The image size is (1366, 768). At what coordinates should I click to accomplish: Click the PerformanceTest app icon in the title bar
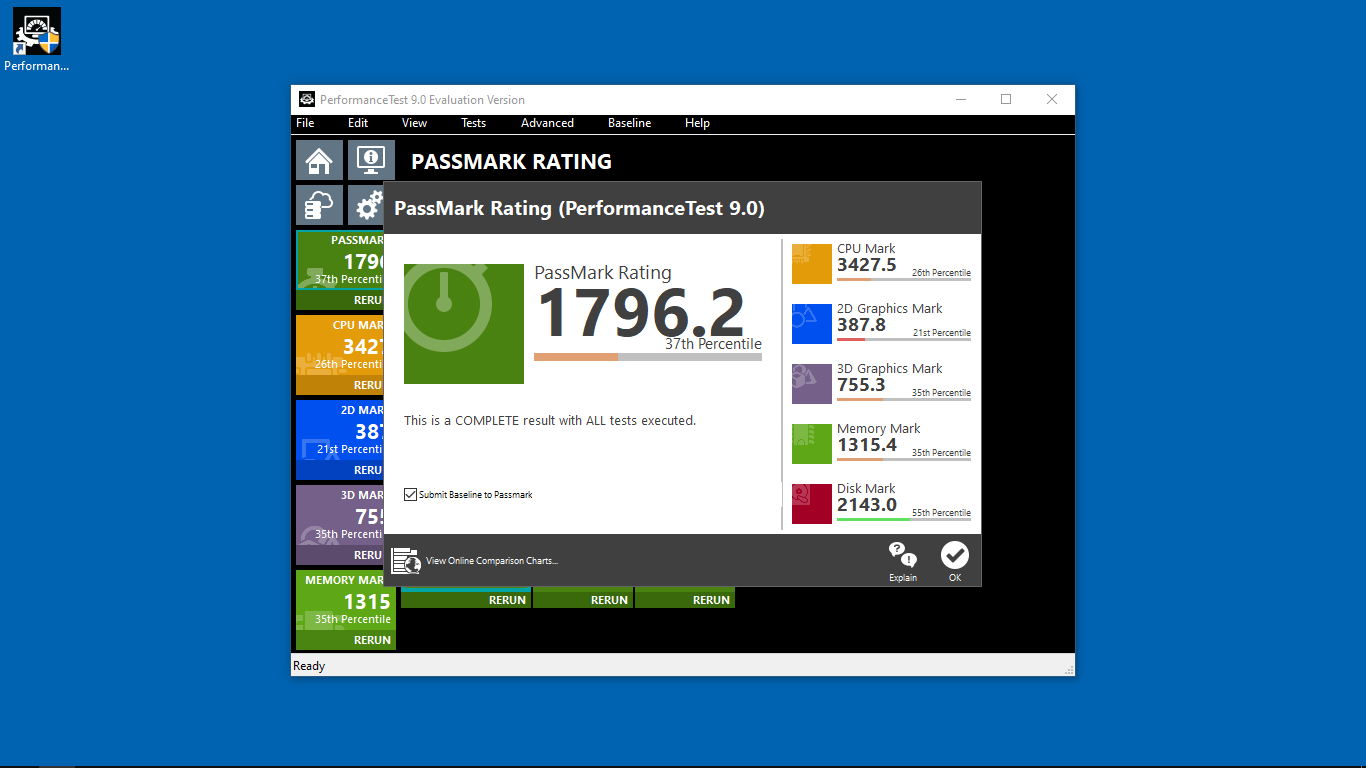tap(307, 99)
